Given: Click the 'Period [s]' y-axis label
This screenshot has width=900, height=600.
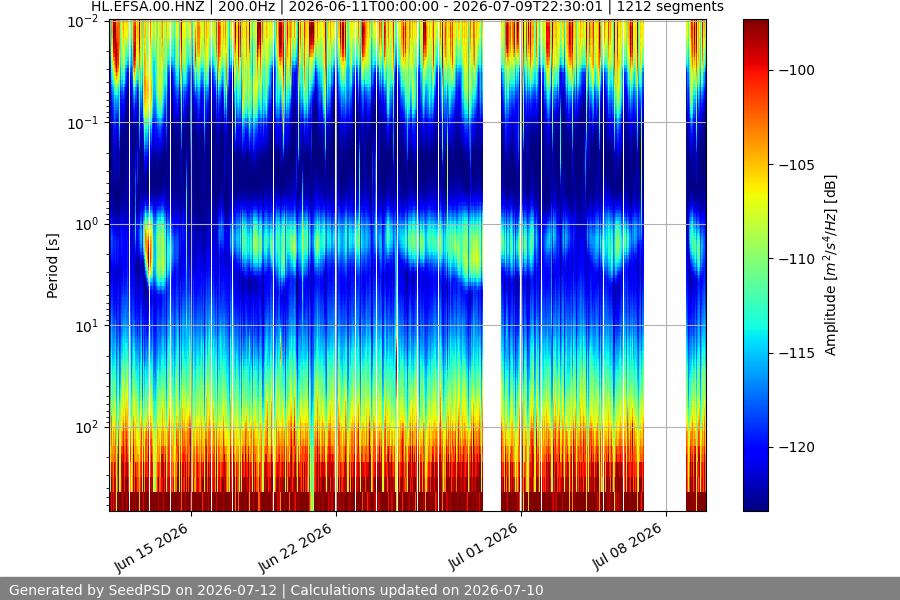Looking at the screenshot, I should (52, 266).
